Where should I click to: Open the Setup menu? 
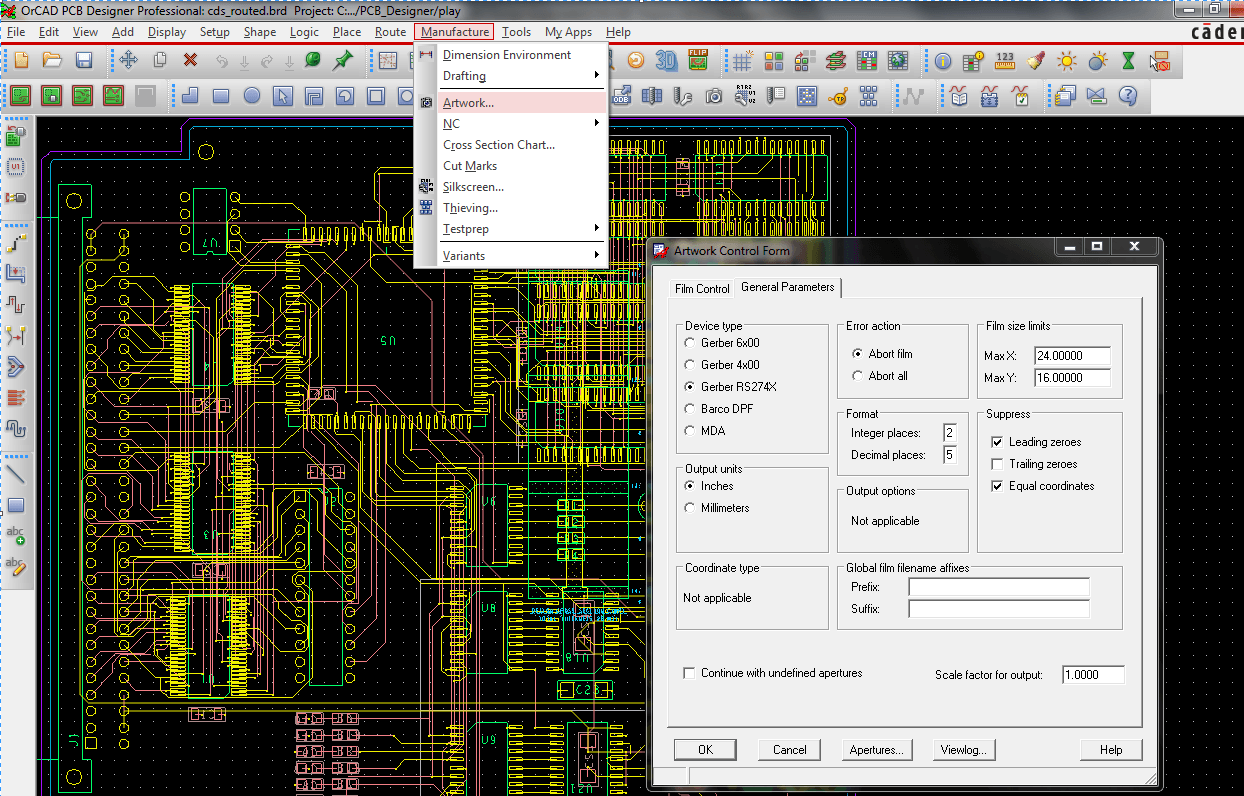(215, 32)
